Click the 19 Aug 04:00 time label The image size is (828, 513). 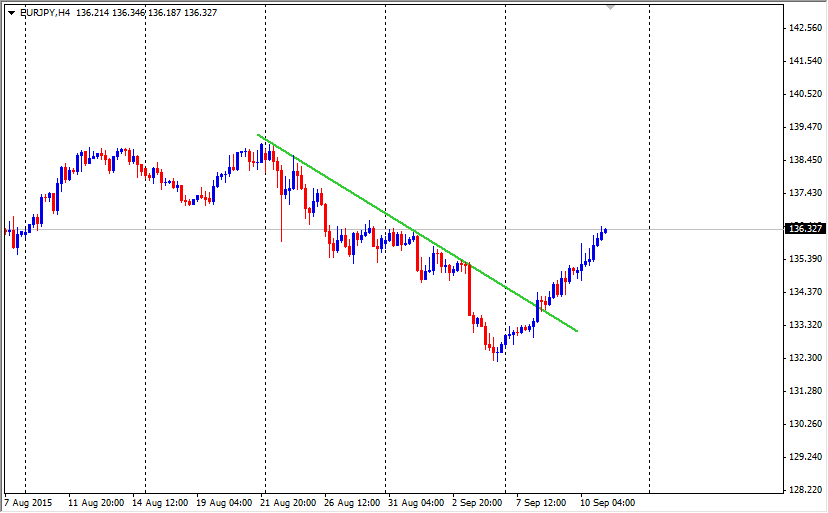(224, 502)
